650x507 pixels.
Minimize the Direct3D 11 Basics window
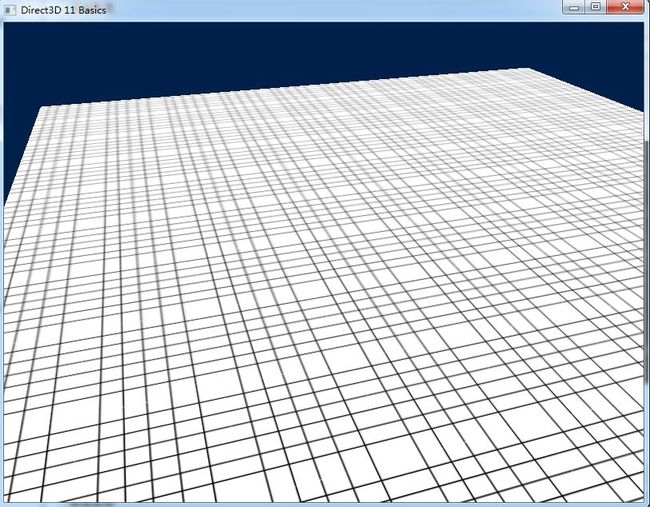[x=574, y=7]
